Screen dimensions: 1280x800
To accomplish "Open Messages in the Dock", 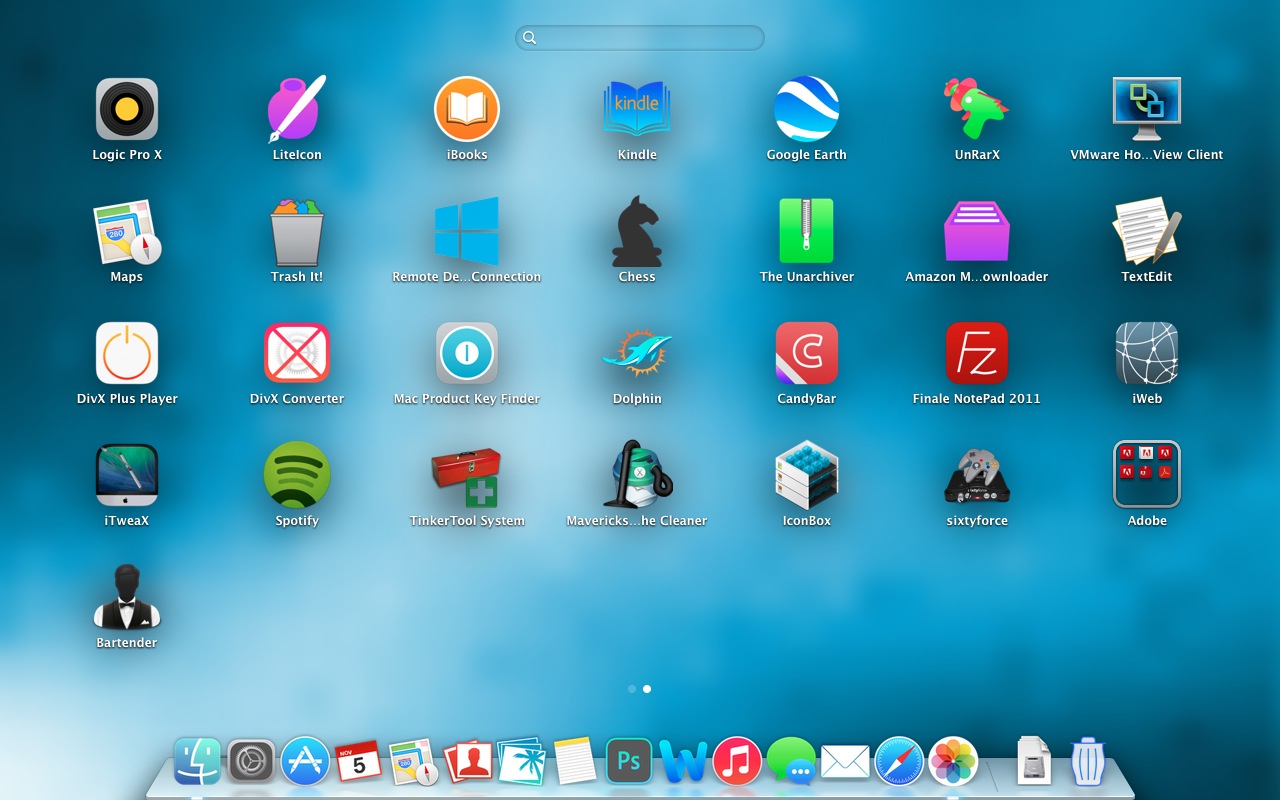I will tap(791, 762).
